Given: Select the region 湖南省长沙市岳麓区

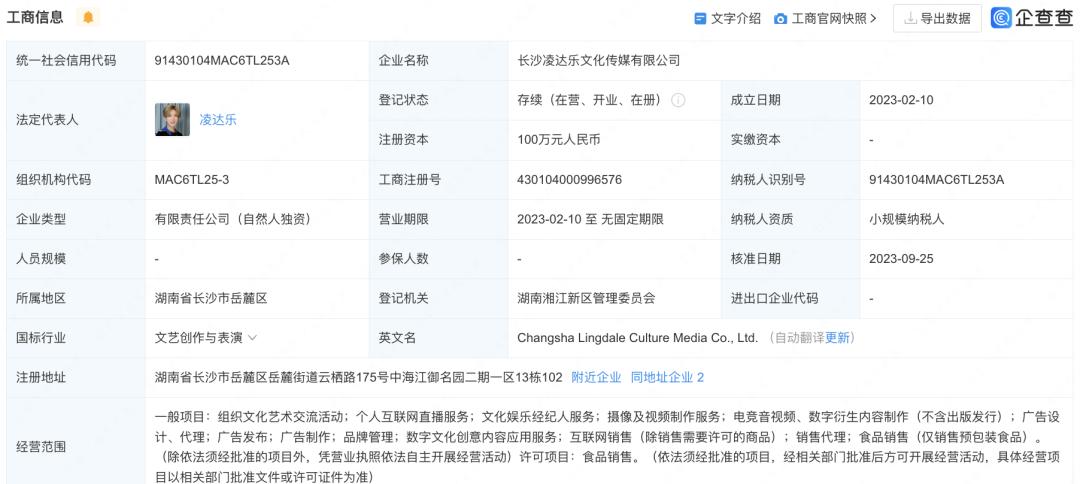Looking at the screenshot, I should point(211,299).
